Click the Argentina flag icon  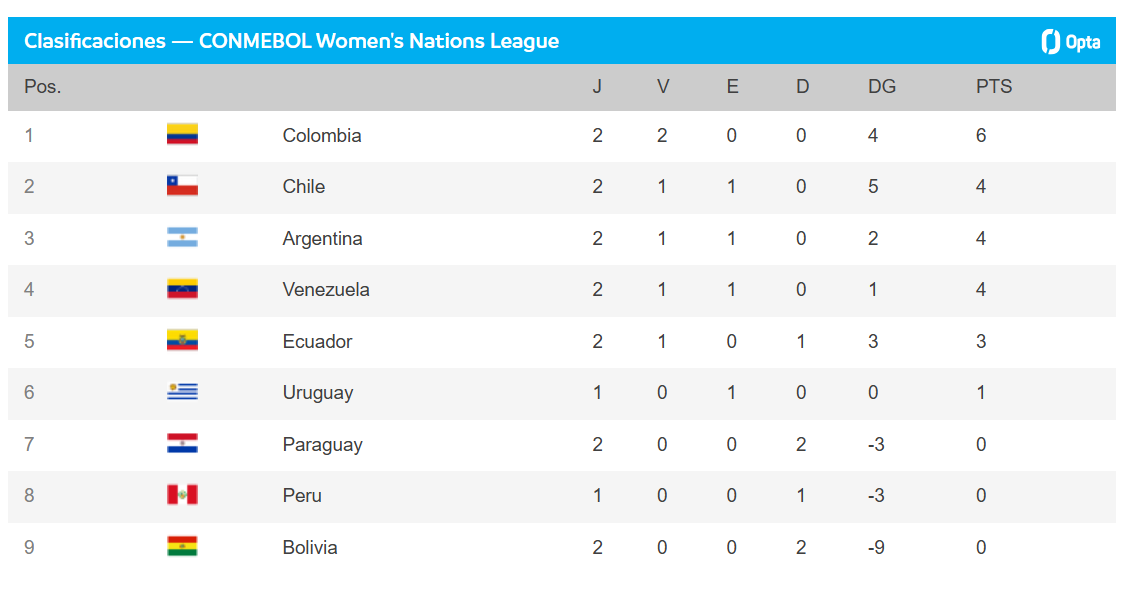pyautogui.click(x=182, y=238)
